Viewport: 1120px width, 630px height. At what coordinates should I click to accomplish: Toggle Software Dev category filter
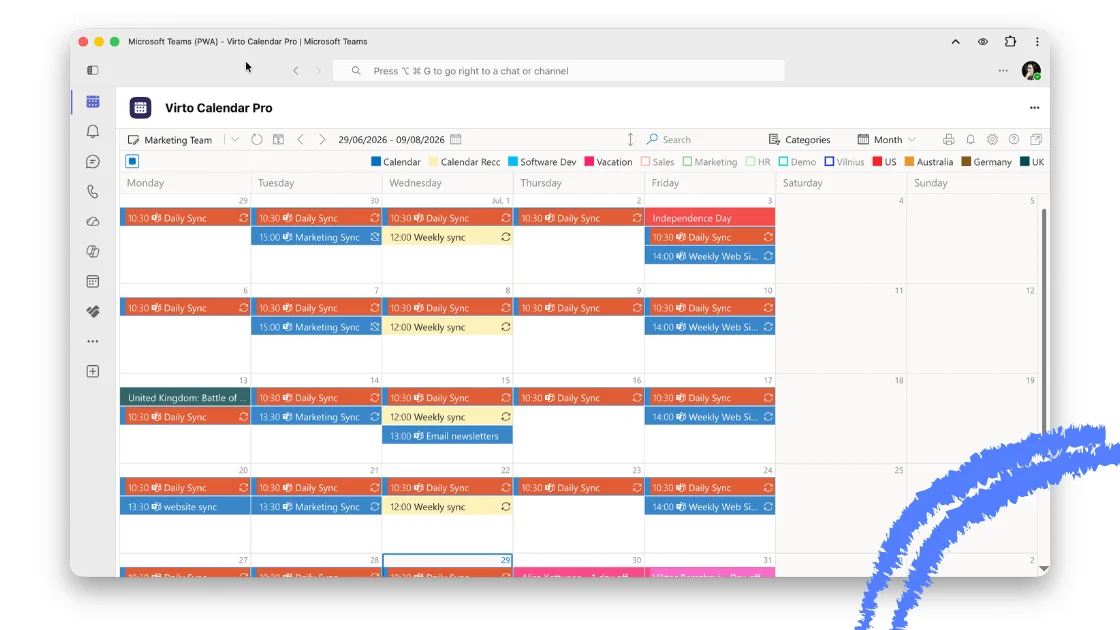coord(542,161)
